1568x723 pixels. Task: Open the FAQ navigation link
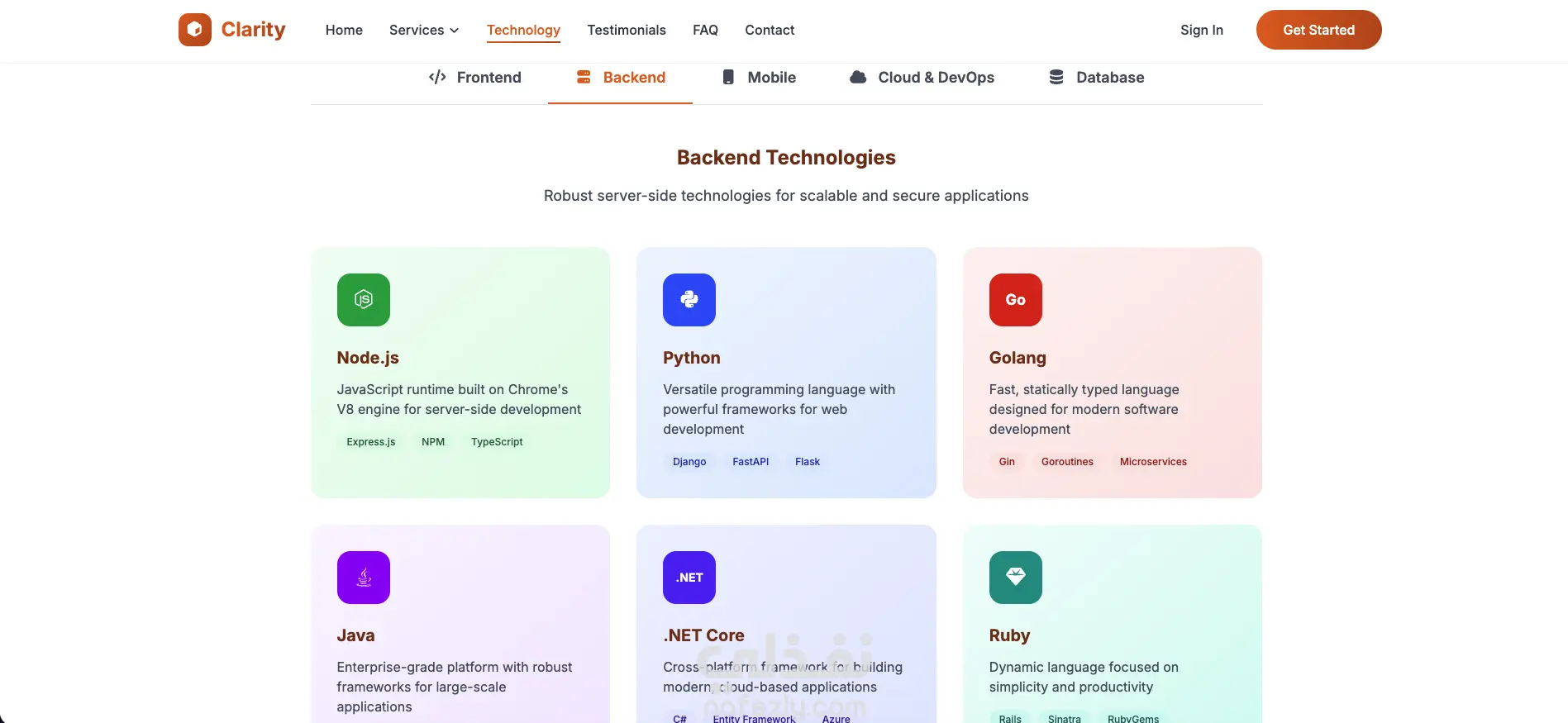705,30
